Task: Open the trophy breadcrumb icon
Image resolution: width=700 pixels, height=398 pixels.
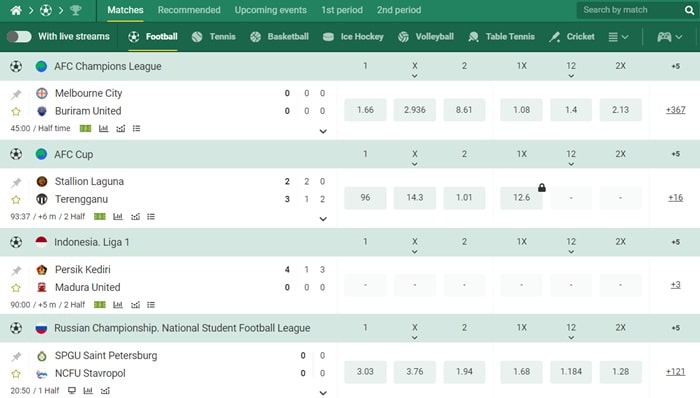Action: pos(75,10)
